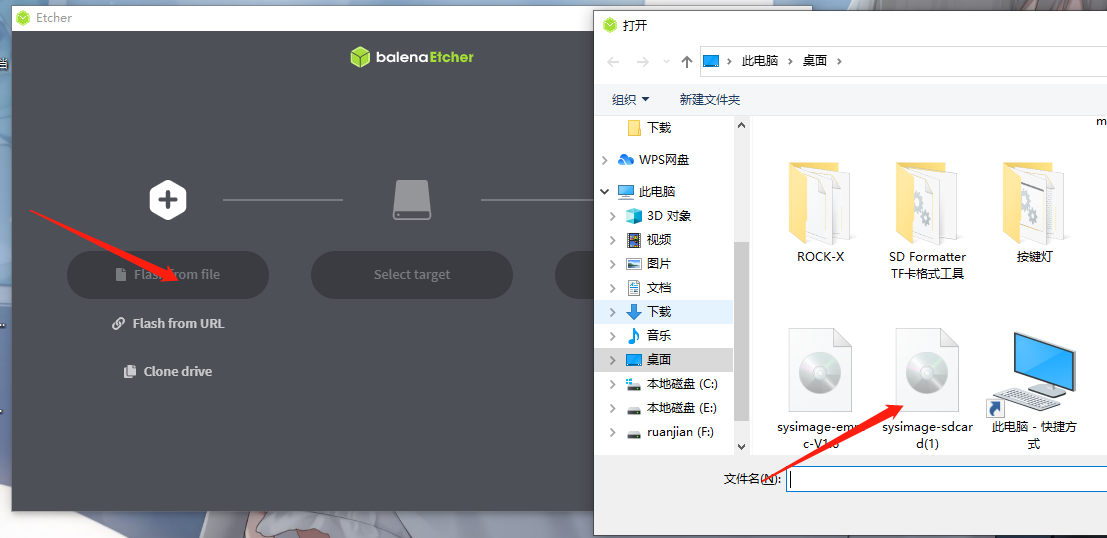Select the 按键灯 folder
Viewport: 1107px width, 538px height.
[1034, 211]
